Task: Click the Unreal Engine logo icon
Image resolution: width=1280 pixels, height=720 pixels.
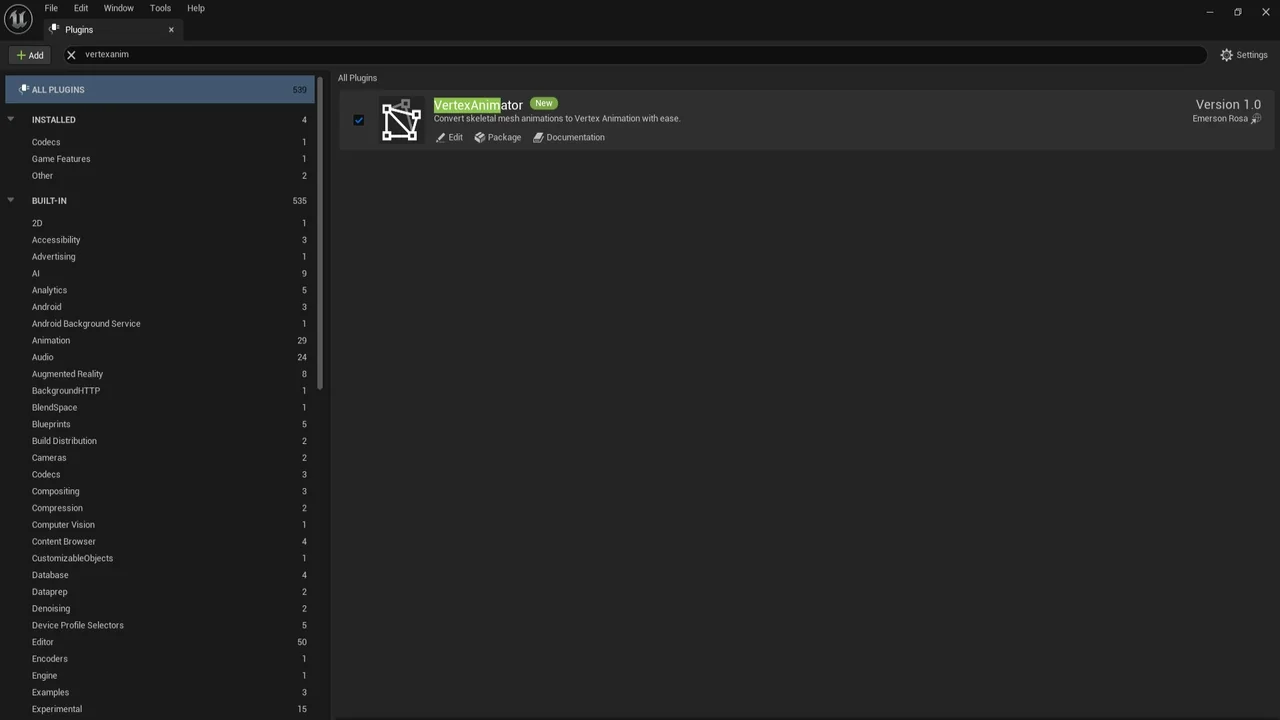Action: pos(18,18)
